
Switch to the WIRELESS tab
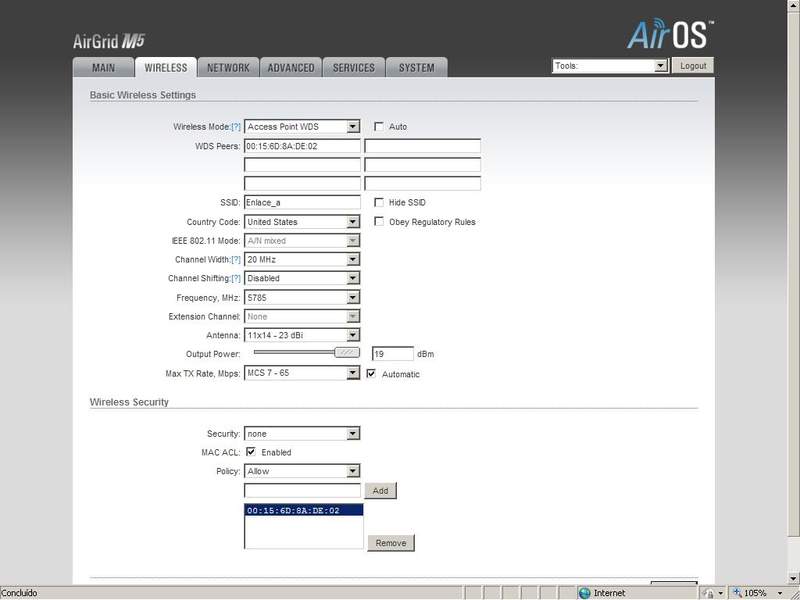click(166, 67)
